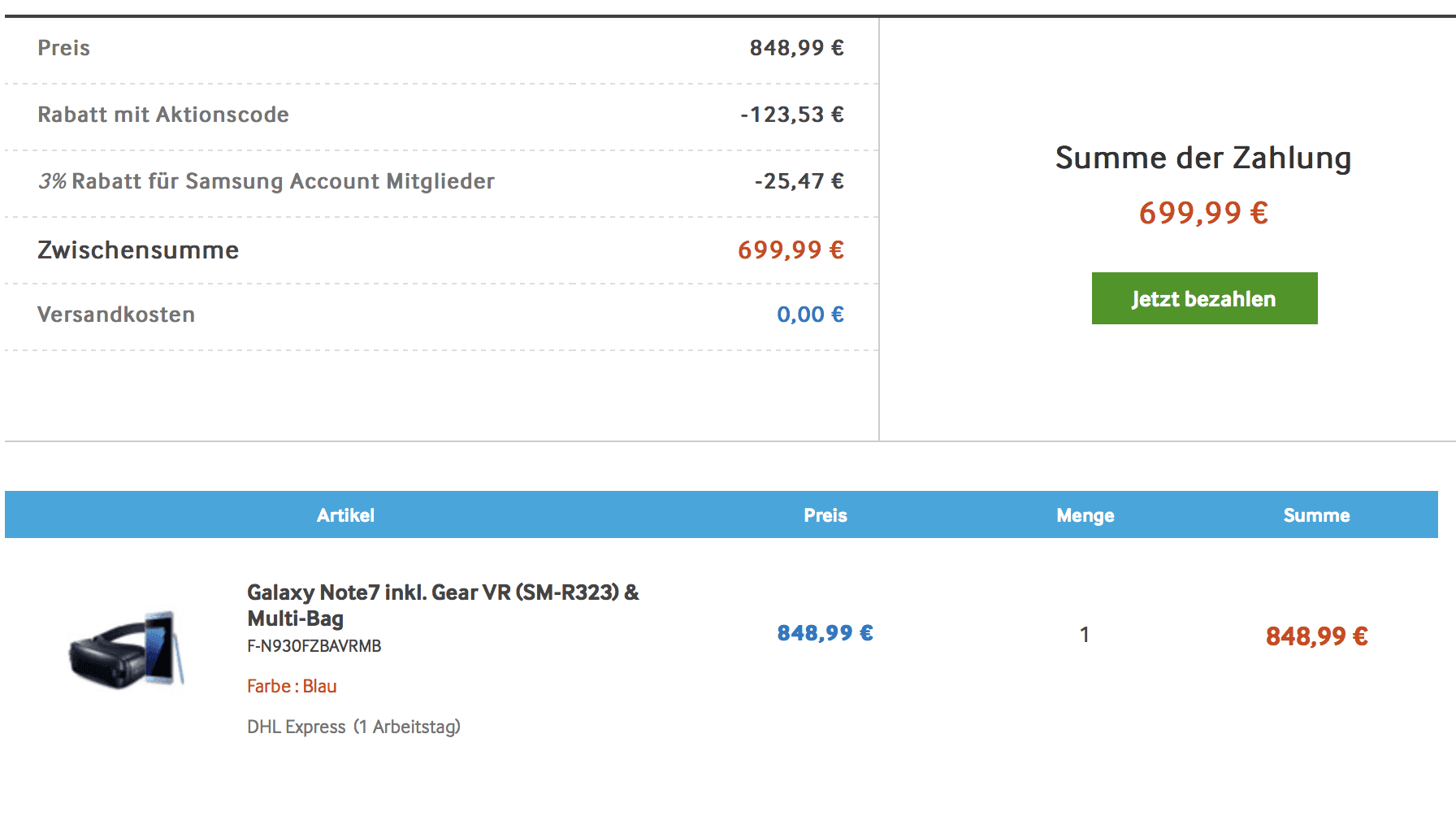1456x829 pixels.
Task: Click the Samsung Account Mitglieder discount label
Action: [266, 181]
